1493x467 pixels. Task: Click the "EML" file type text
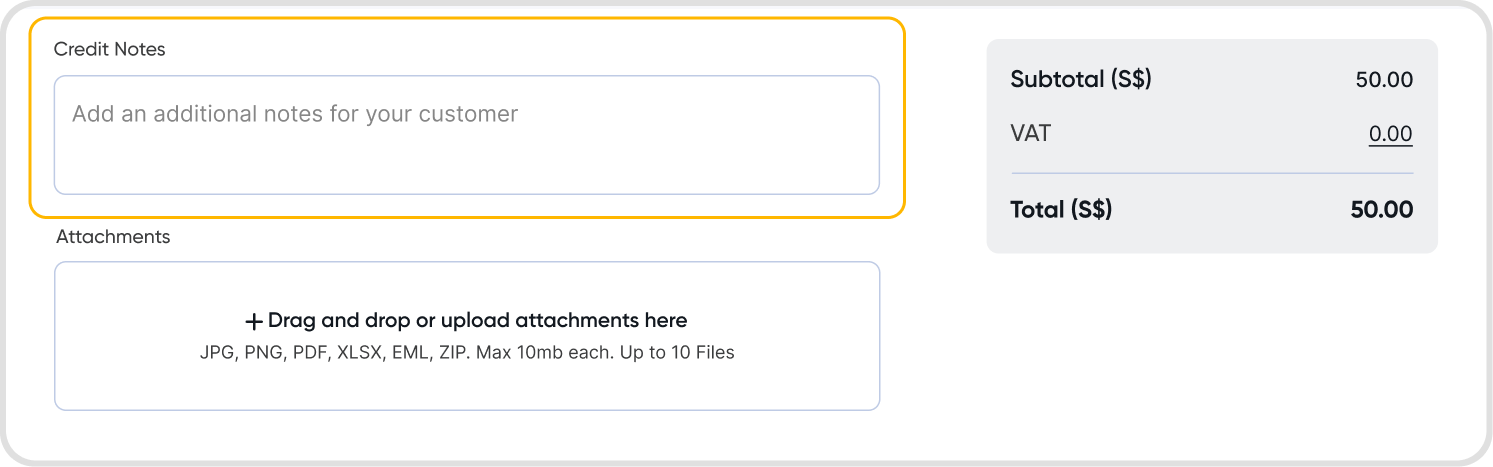413,353
